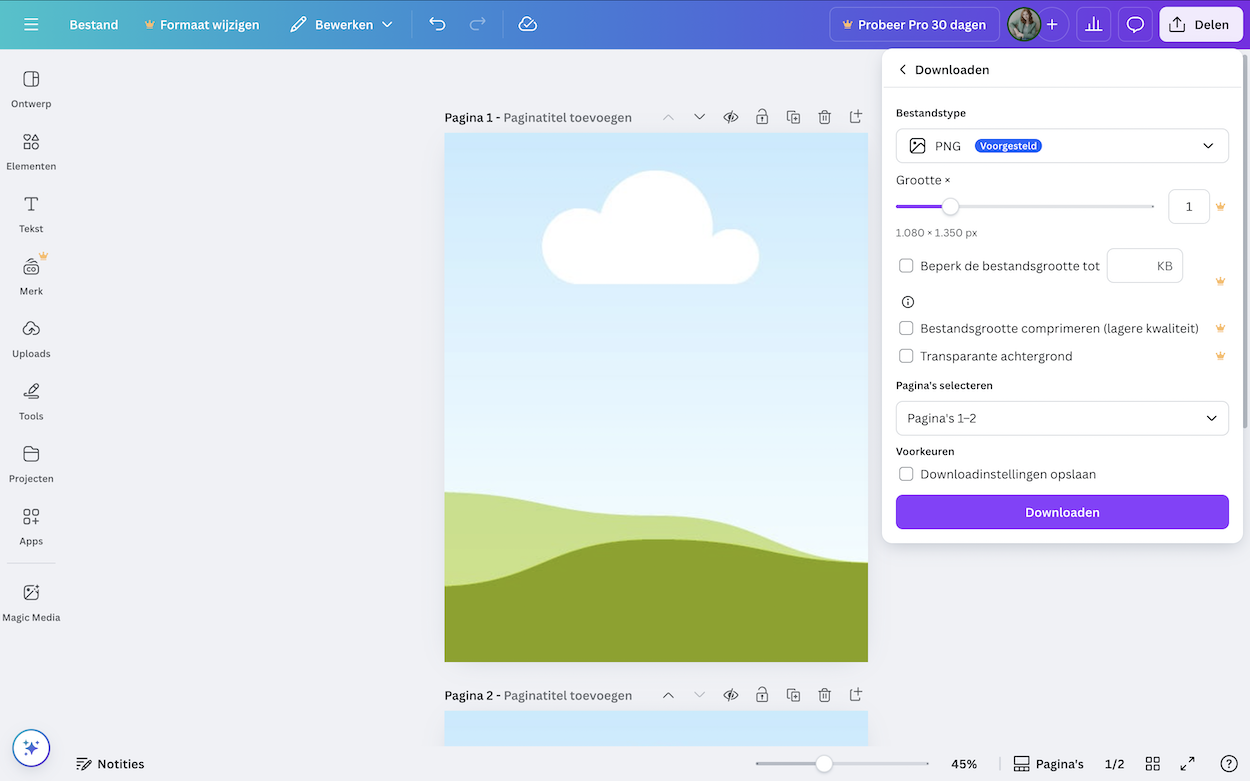Click Probeer Pro 30 dagen button
This screenshot has width=1250, height=781.
914,24
